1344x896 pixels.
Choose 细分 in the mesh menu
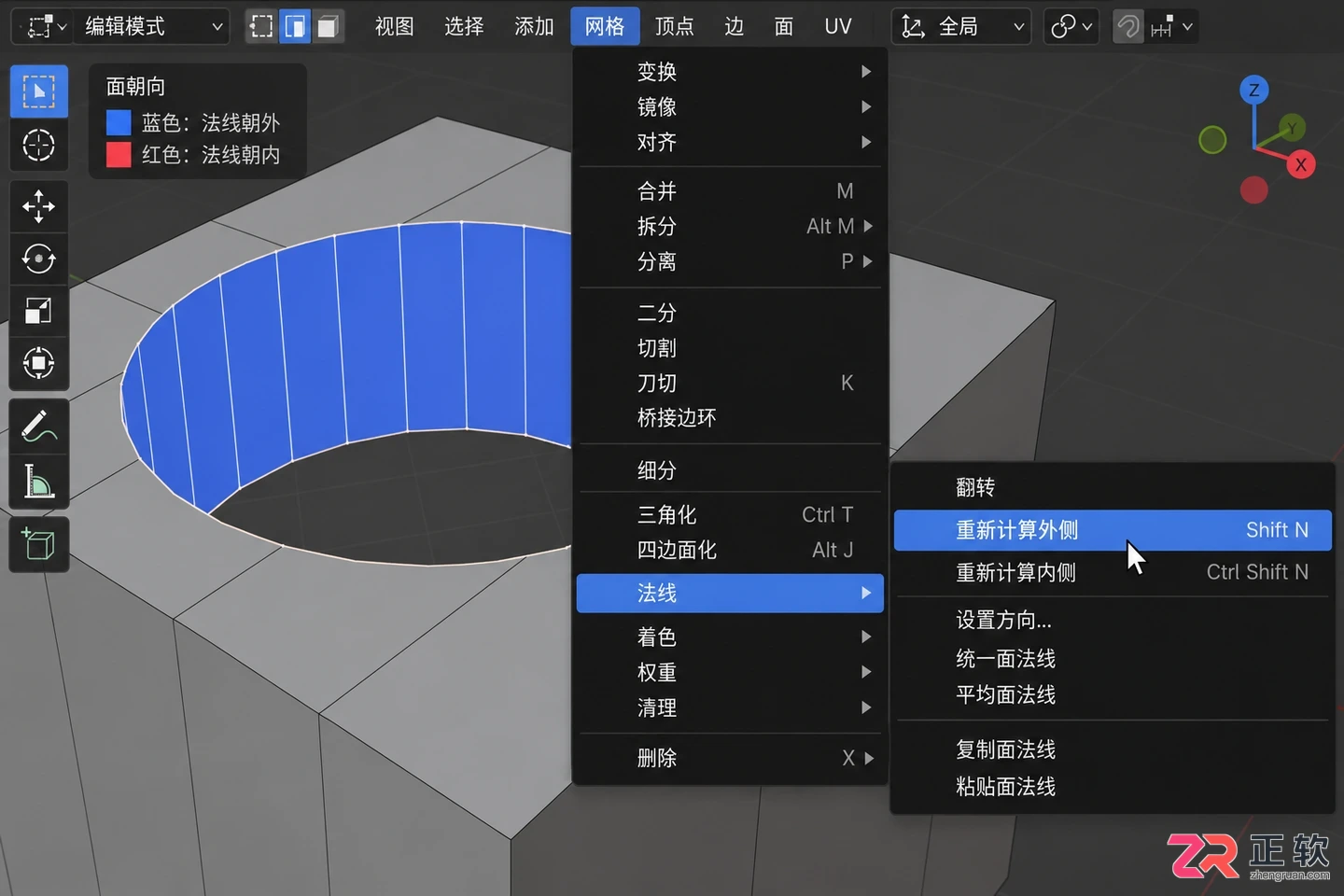tap(730, 469)
